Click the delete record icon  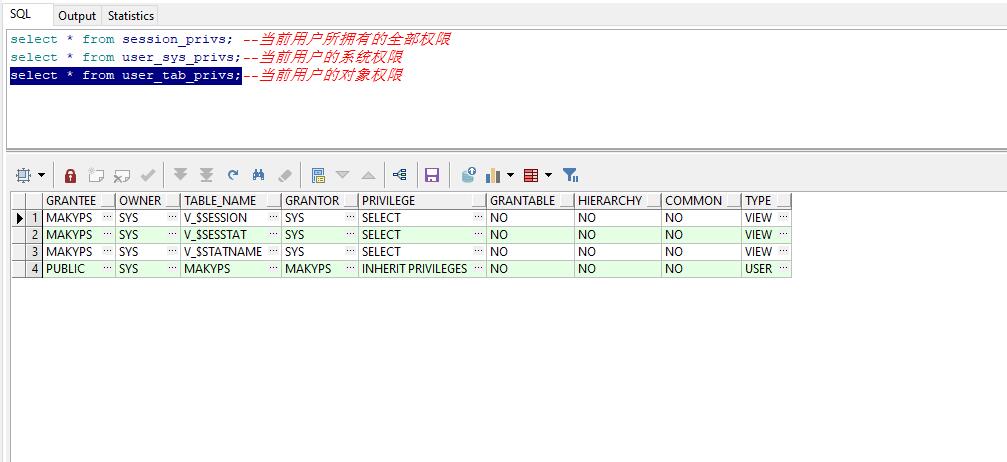pyautogui.click(x=122, y=175)
